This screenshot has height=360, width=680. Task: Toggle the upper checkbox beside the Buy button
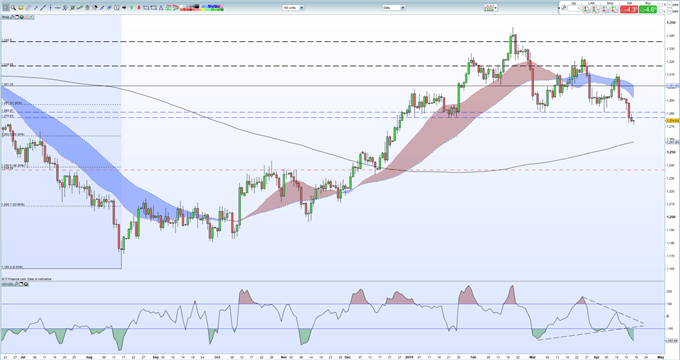pyautogui.click(x=661, y=5)
